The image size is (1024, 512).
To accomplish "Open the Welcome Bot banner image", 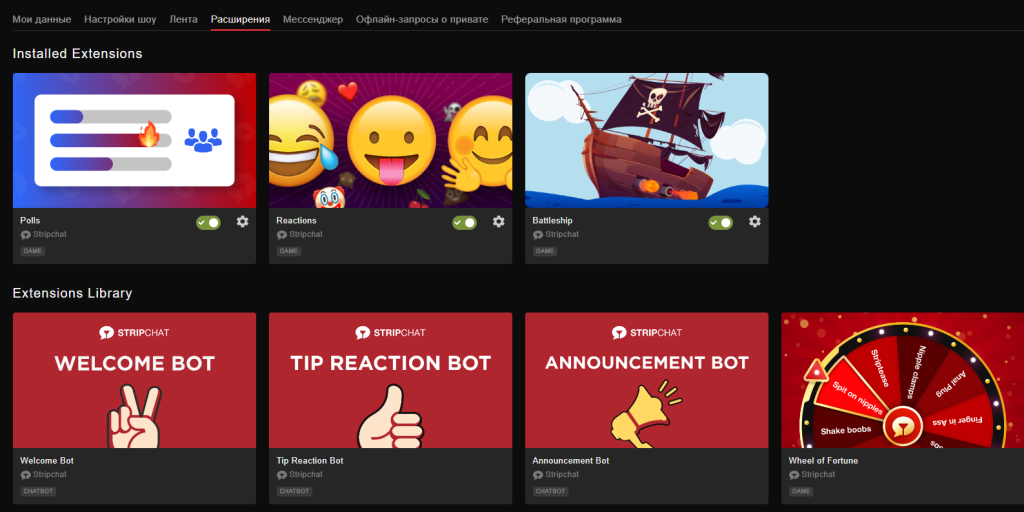I will click(135, 380).
